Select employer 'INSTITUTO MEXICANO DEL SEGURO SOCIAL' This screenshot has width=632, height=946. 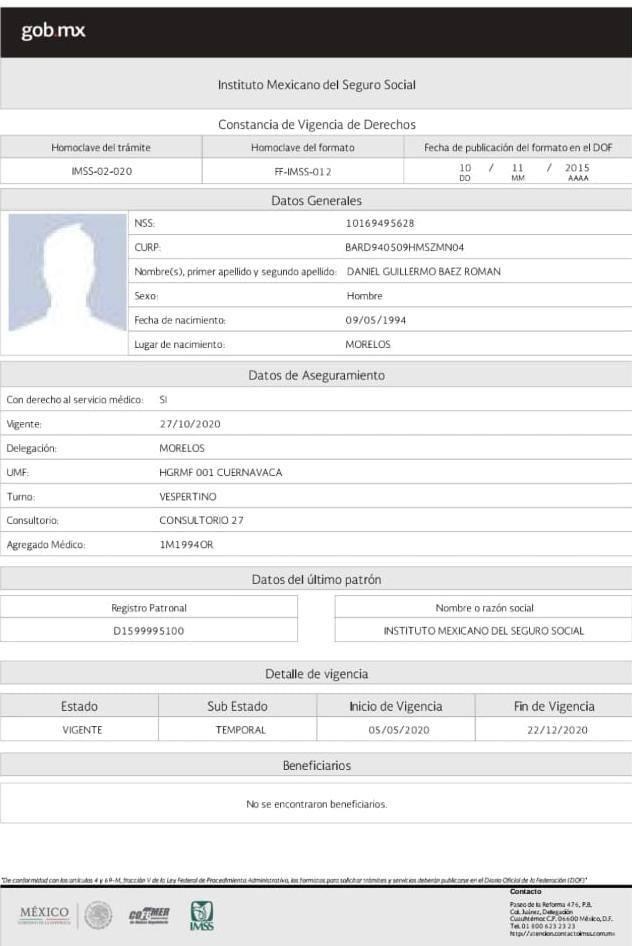484,630
